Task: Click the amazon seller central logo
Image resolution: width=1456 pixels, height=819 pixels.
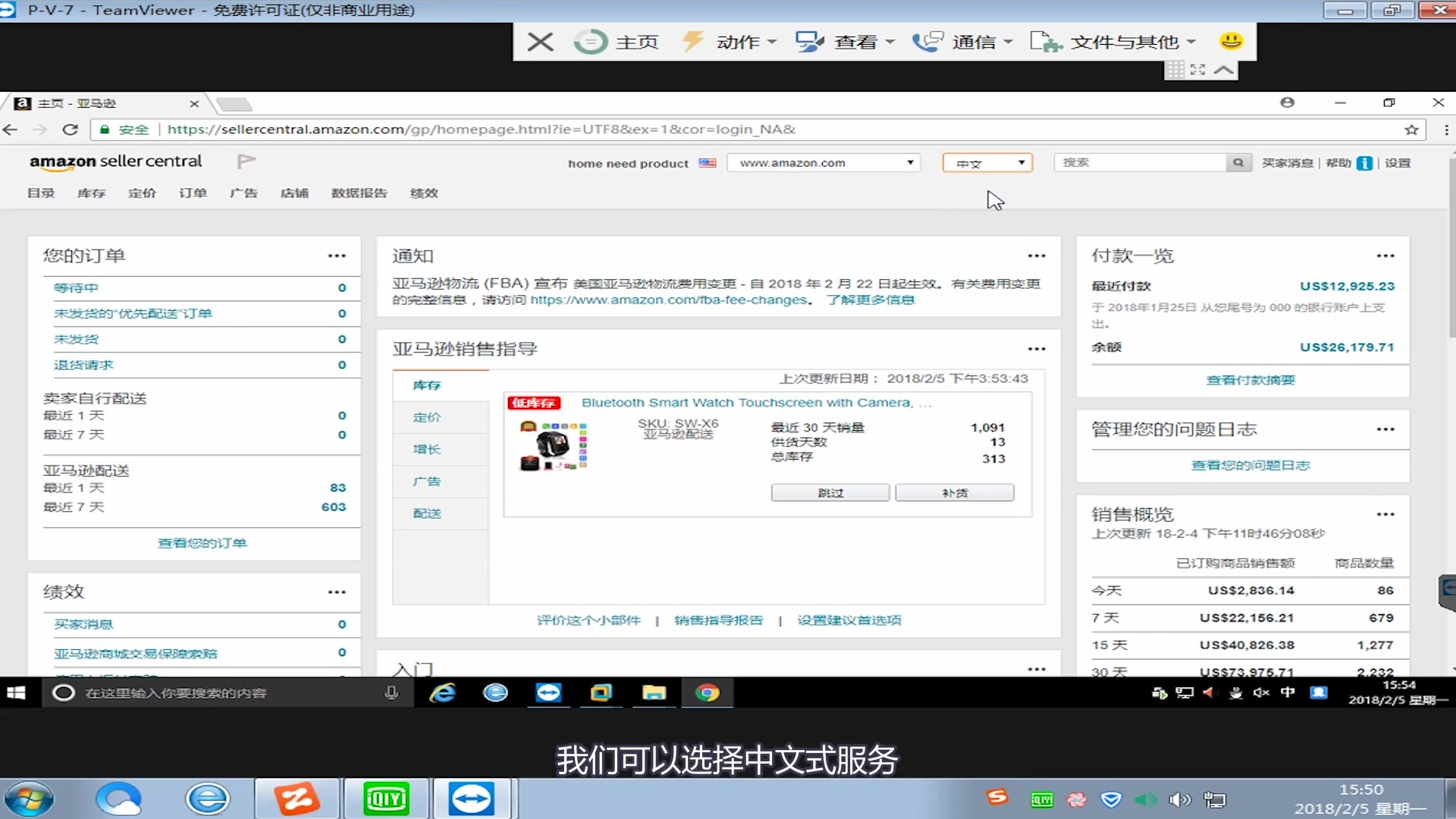Action: point(116,162)
